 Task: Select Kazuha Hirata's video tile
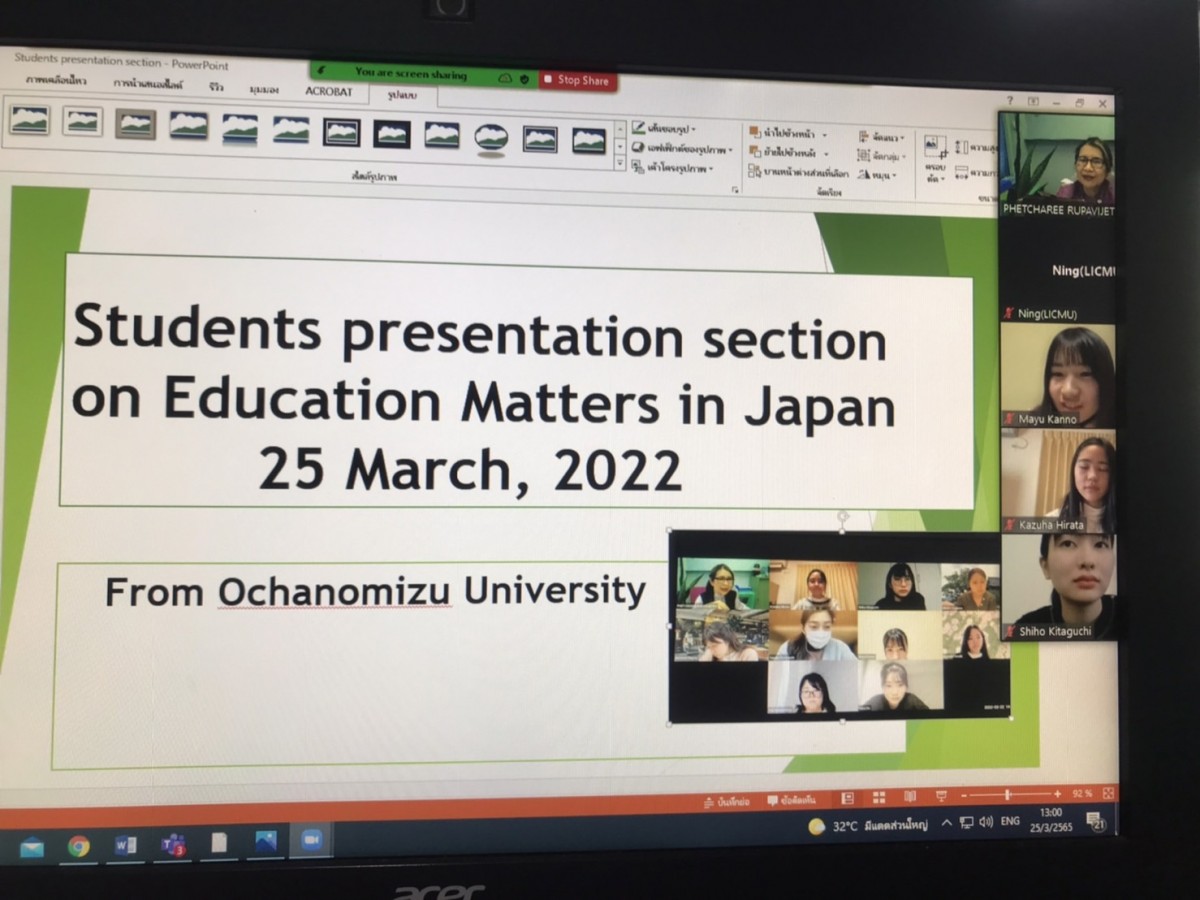(1058, 482)
